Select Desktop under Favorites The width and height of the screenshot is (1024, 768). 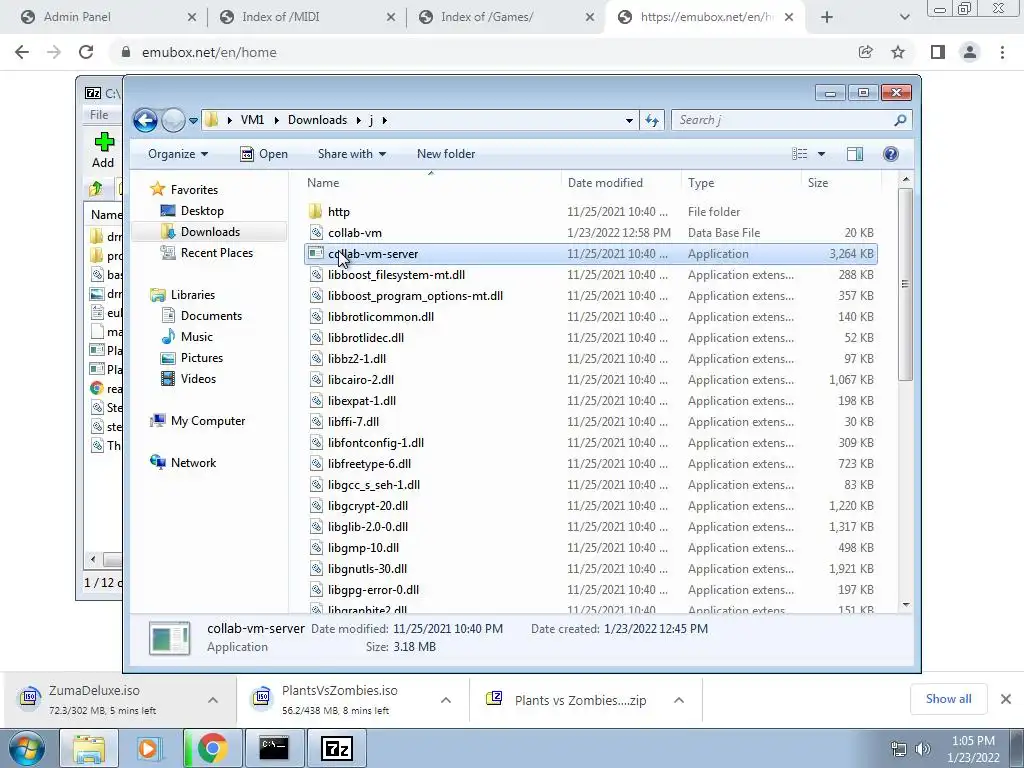(202, 211)
